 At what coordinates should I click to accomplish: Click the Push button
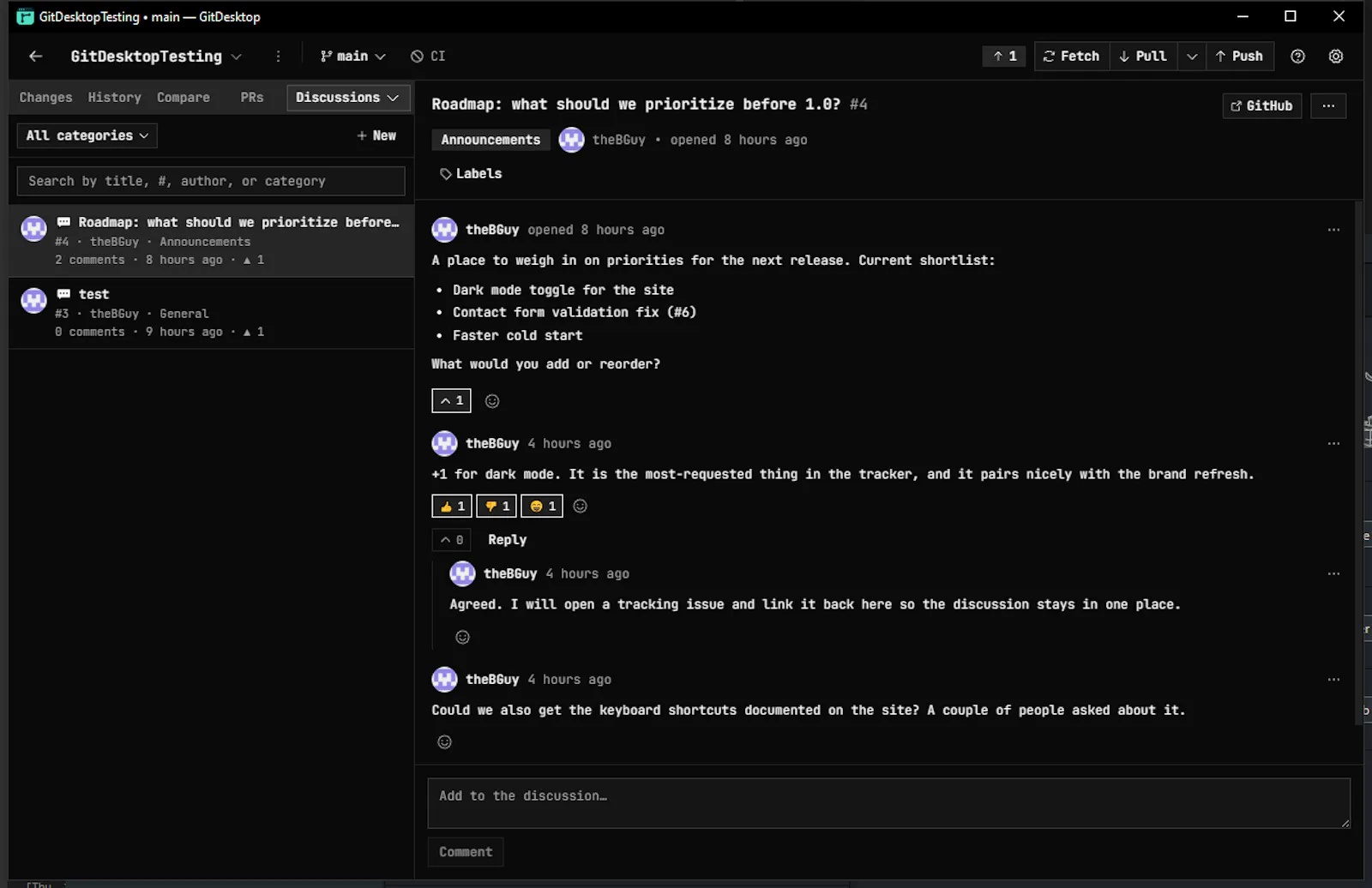point(1239,57)
